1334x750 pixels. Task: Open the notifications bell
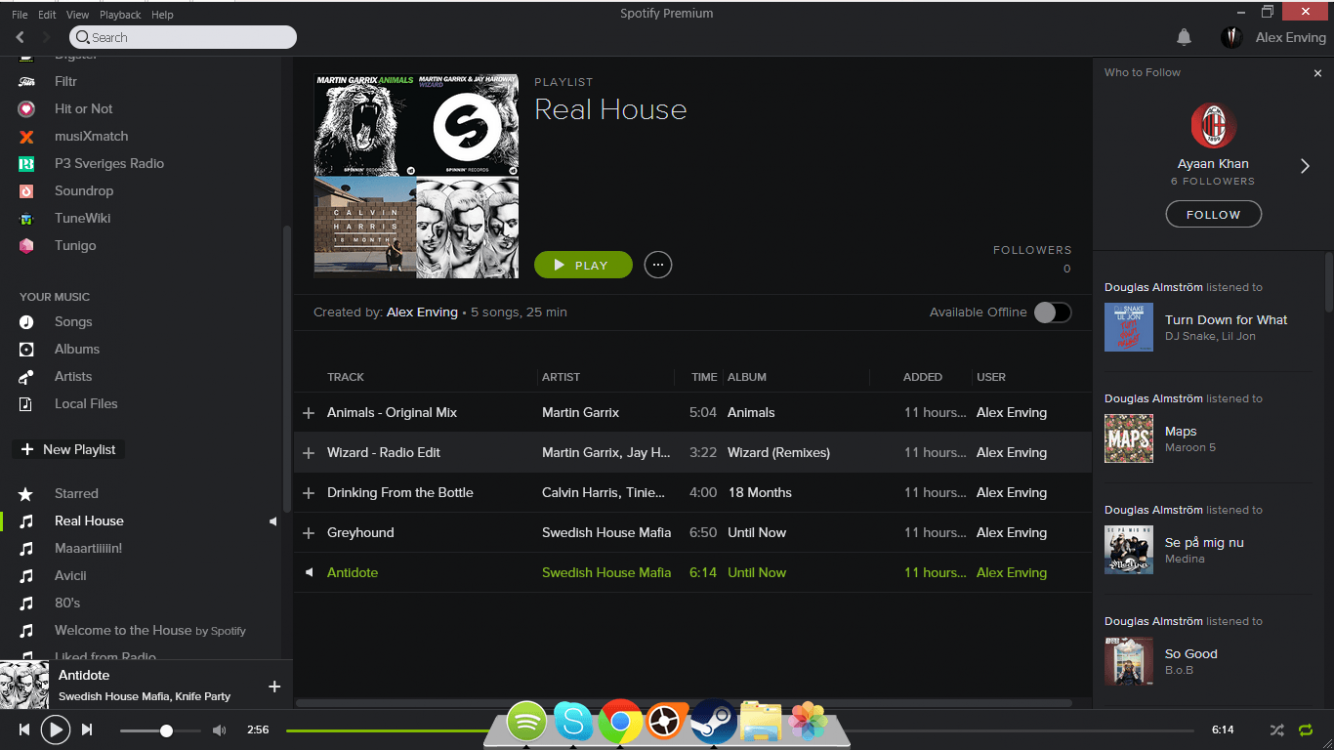pyautogui.click(x=1184, y=37)
